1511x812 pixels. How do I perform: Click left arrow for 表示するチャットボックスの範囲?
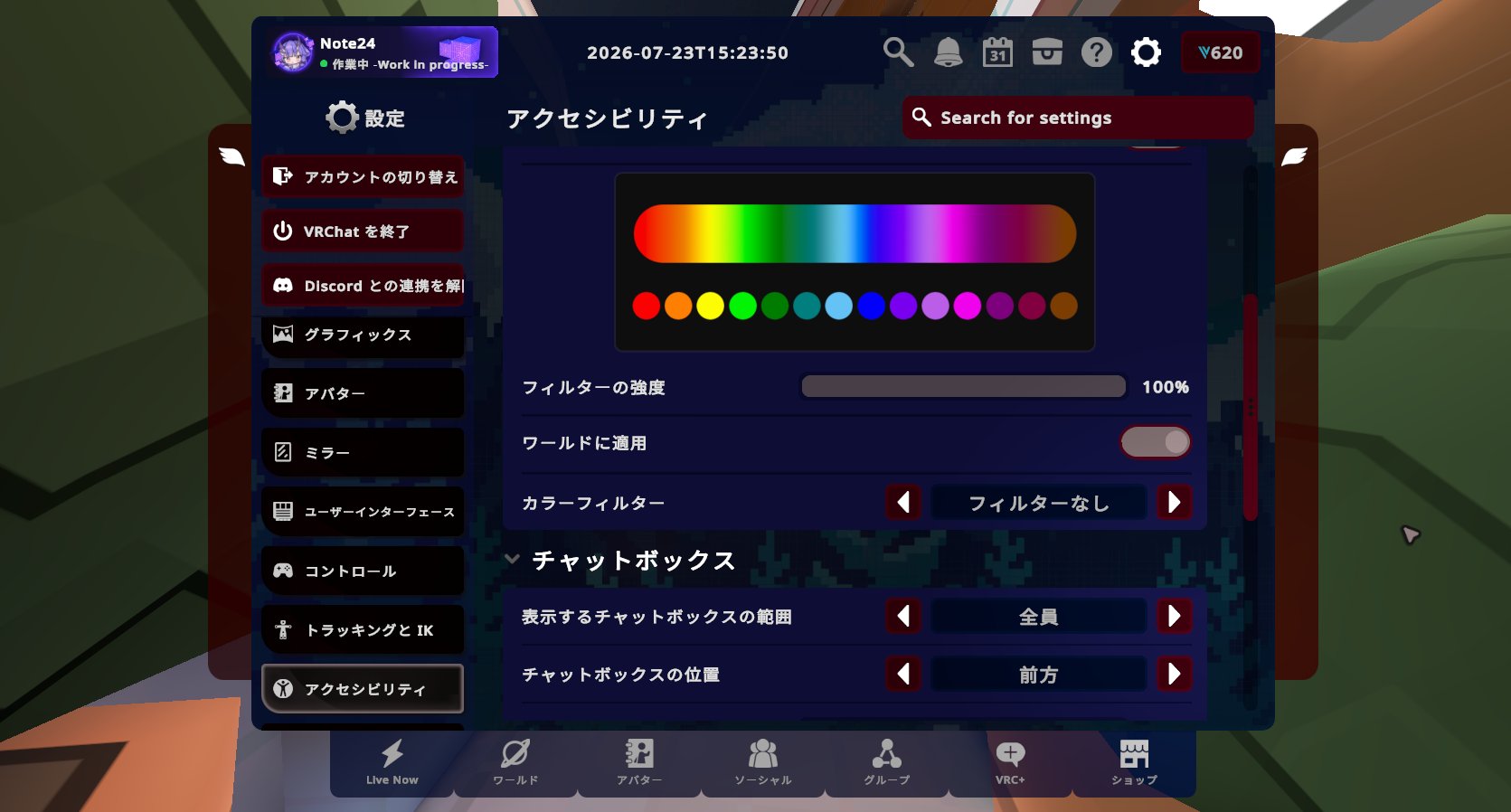click(x=903, y=616)
